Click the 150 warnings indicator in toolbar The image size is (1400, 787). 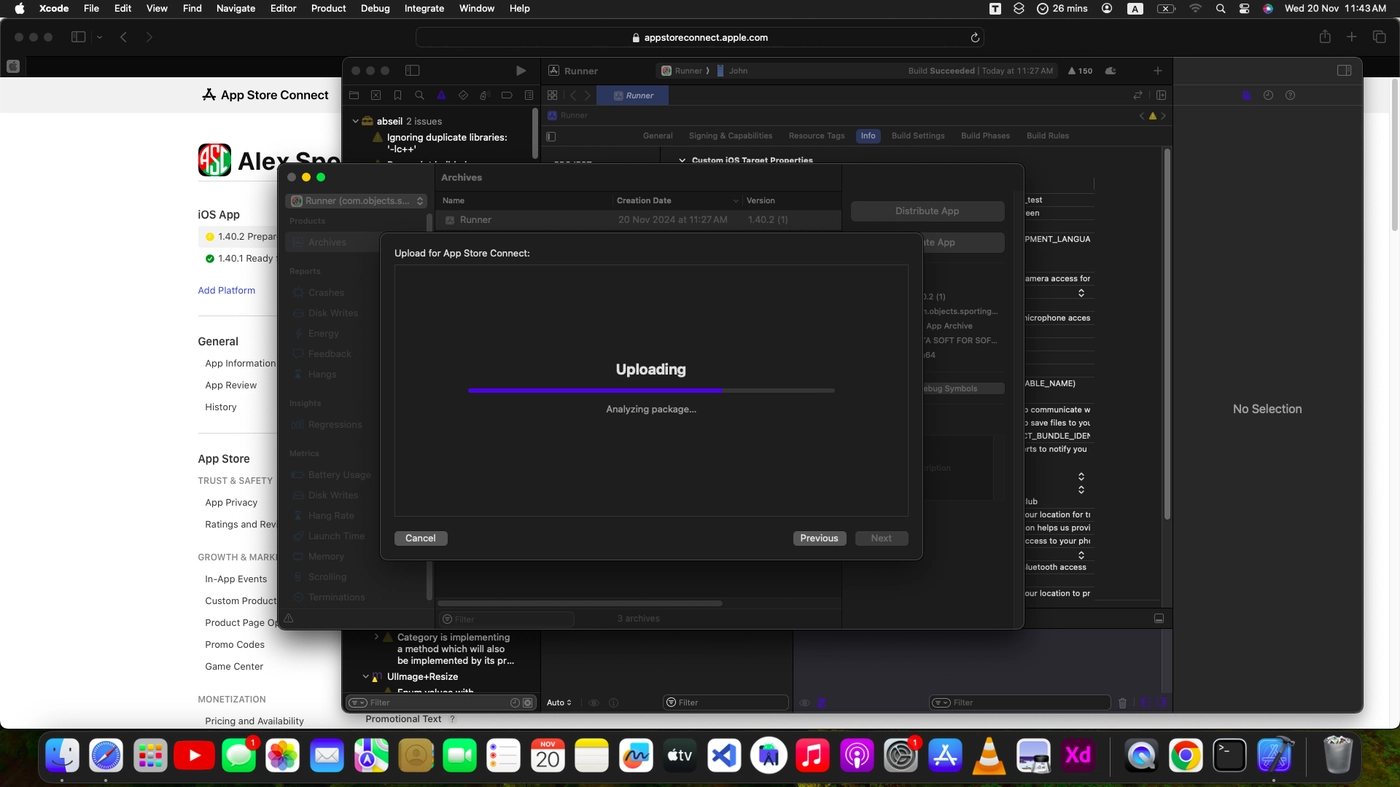(1080, 71)
